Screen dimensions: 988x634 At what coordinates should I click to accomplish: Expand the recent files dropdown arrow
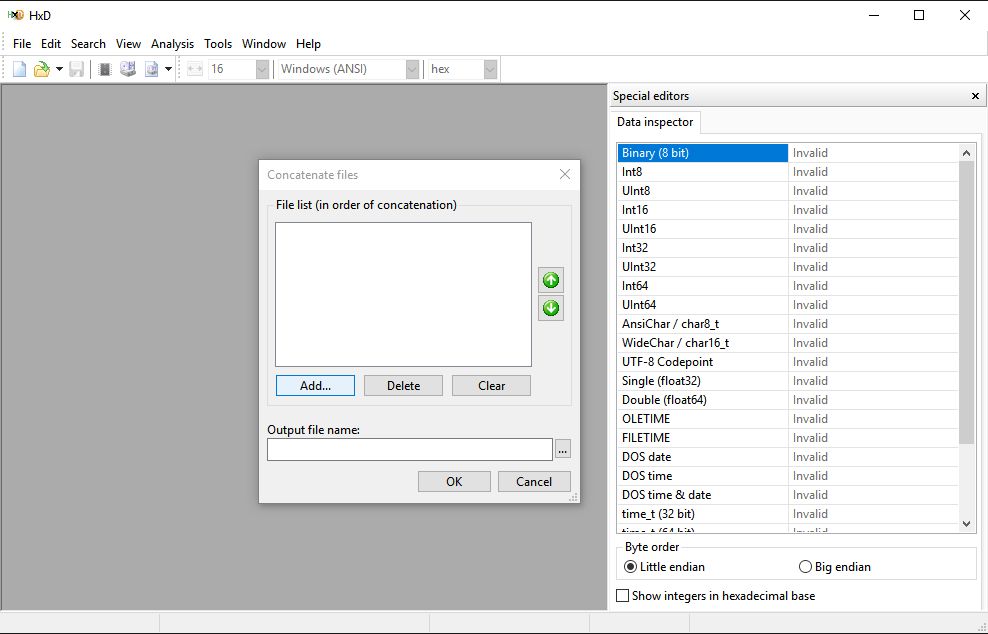click(59, 69)
